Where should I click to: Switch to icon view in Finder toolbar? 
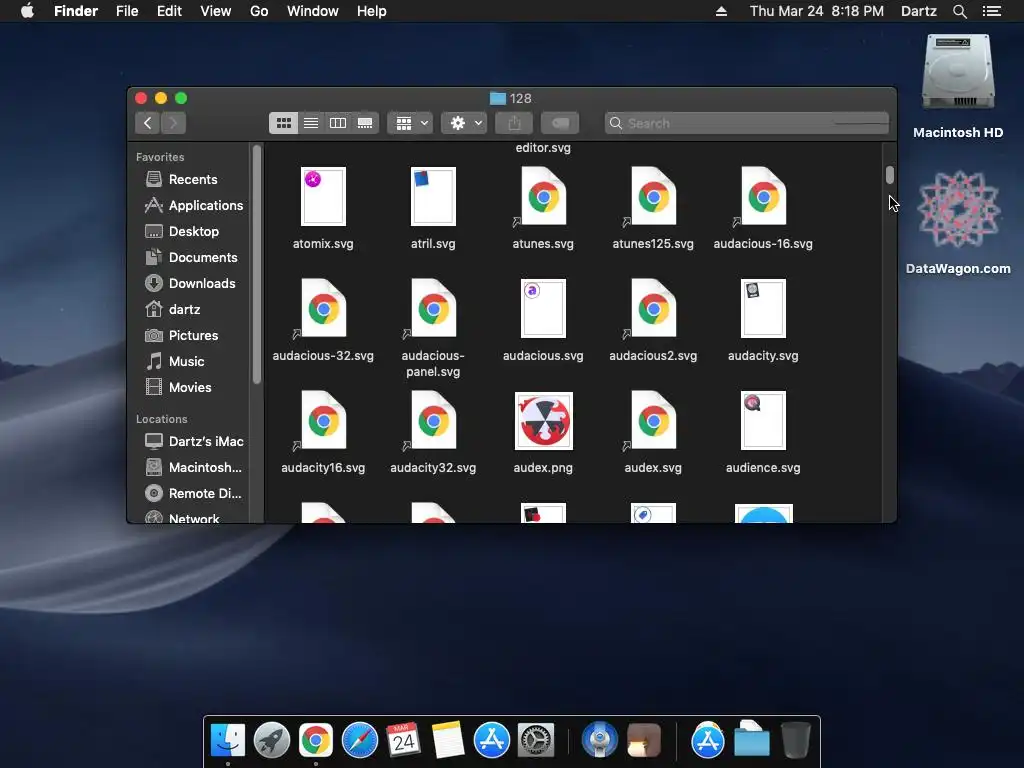click(x=283, y=123)
